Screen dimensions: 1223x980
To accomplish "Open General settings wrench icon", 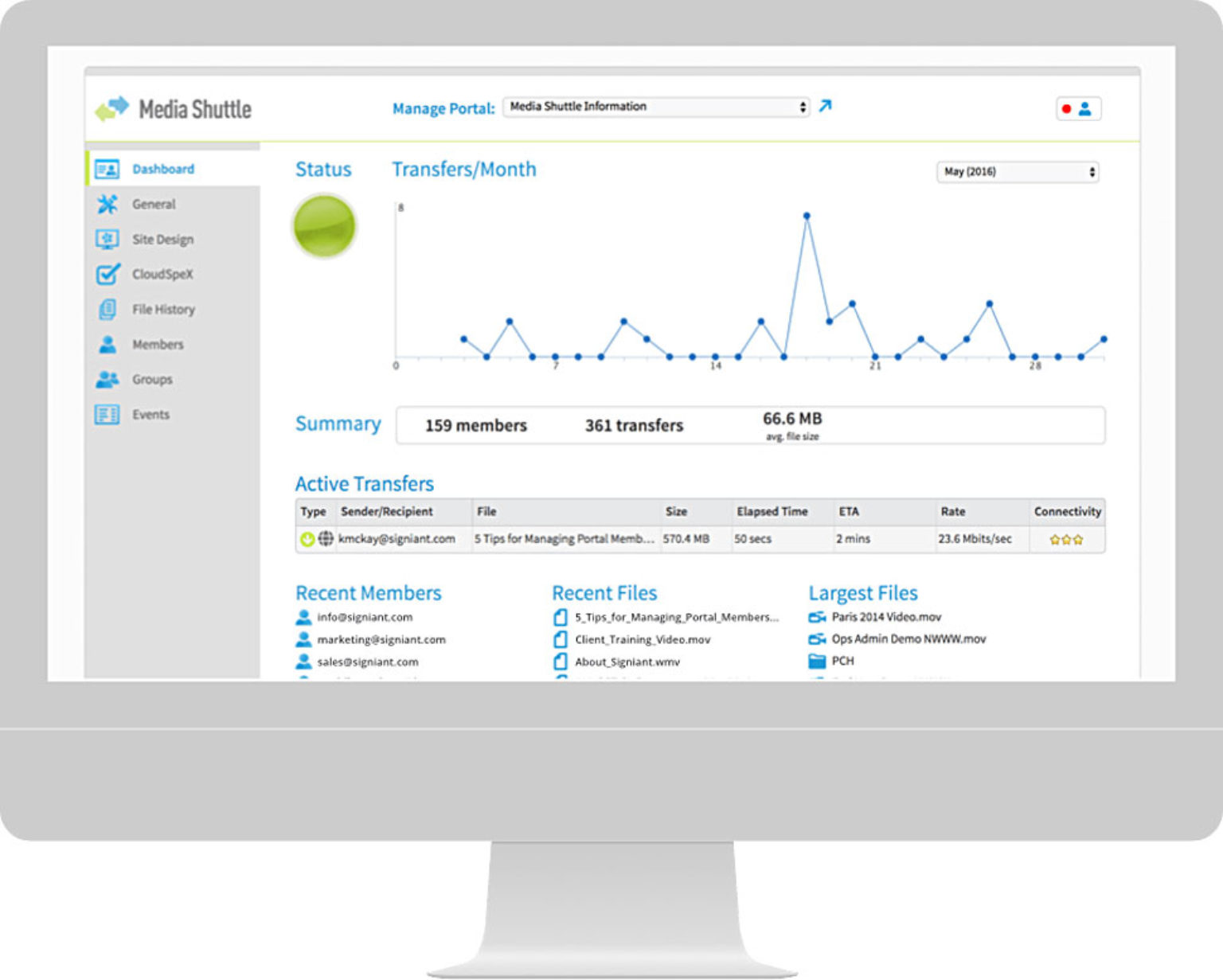I will point(107,205).
